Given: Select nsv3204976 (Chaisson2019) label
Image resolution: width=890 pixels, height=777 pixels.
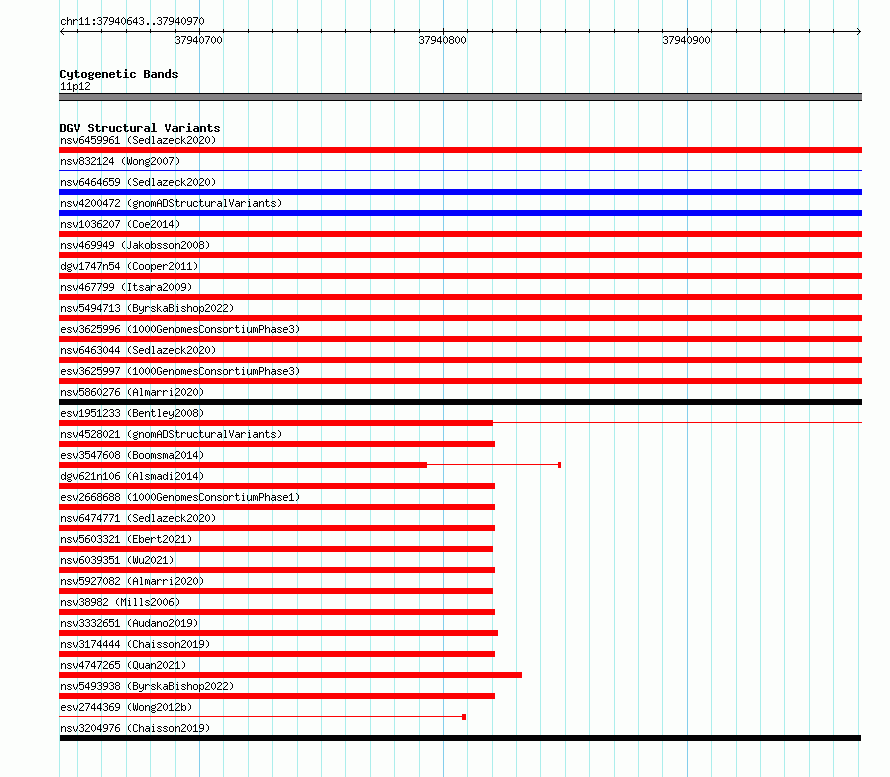Looking at the screenshot, I should pos(135,728).
